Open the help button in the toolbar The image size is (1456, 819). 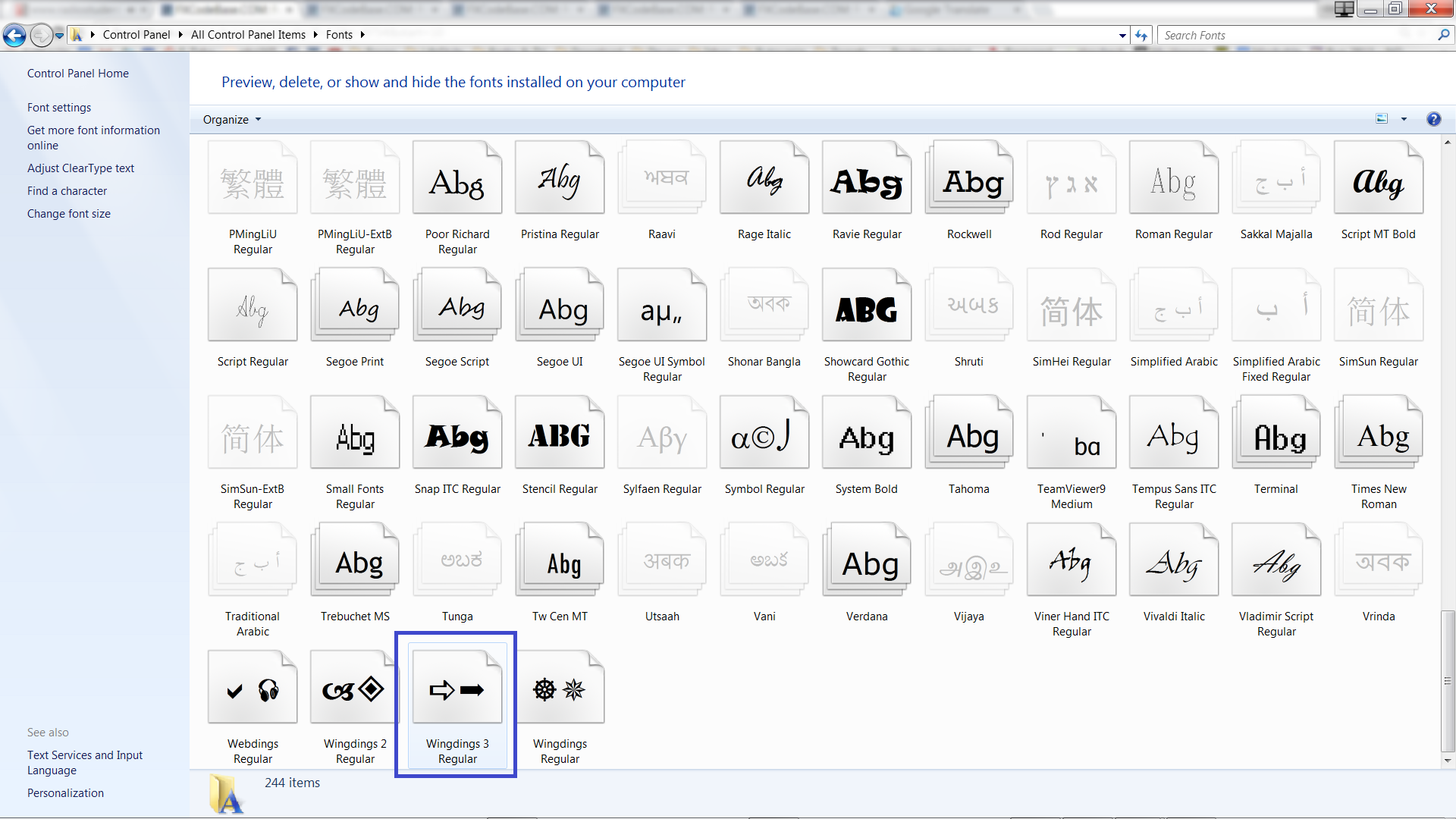pyautogui.click(x=1433, y=119)
